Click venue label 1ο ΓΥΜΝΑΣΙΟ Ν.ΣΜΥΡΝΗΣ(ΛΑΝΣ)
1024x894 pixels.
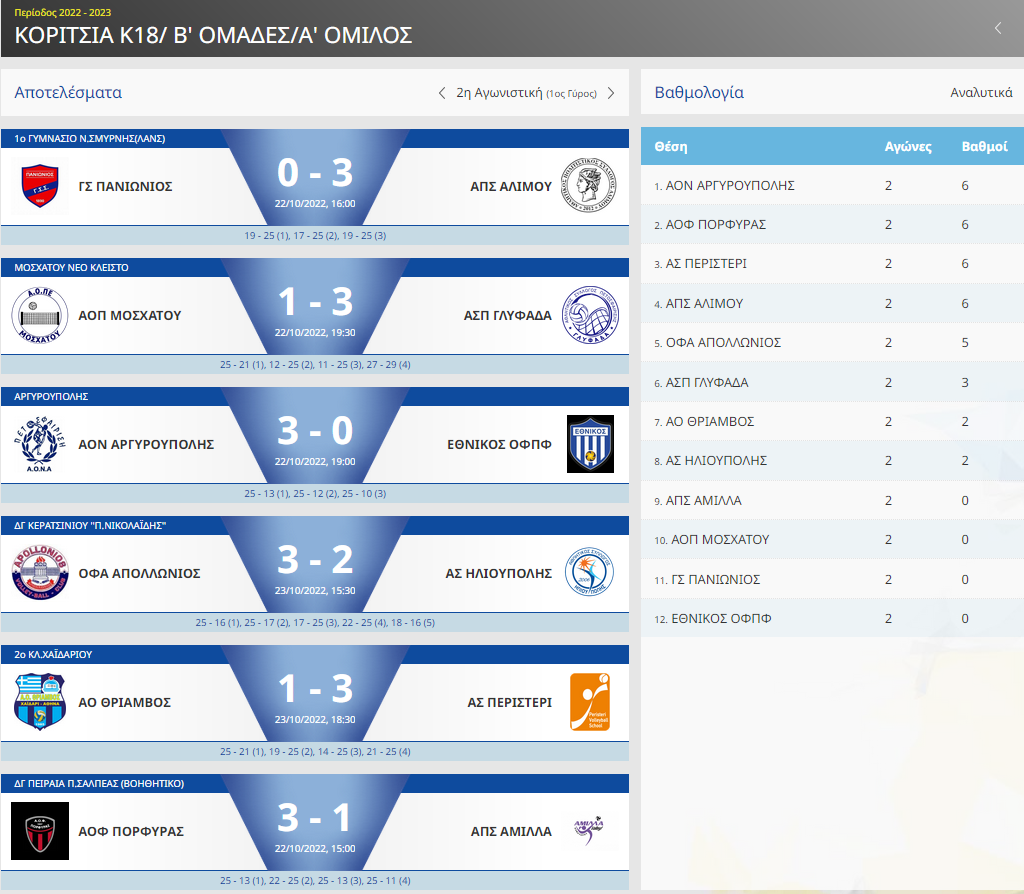coord(89,138)
